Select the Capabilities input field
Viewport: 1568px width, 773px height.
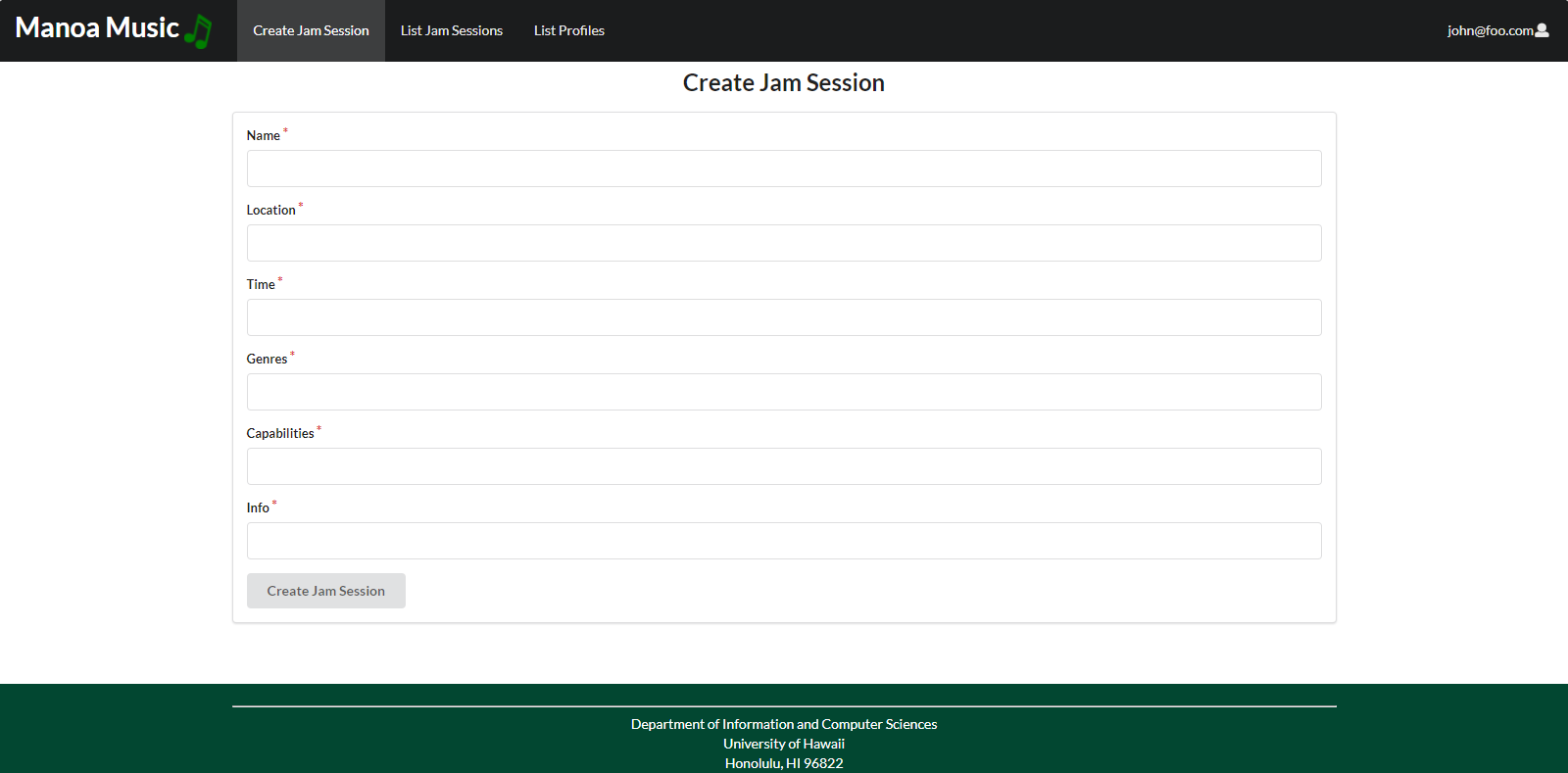(784, 466)
